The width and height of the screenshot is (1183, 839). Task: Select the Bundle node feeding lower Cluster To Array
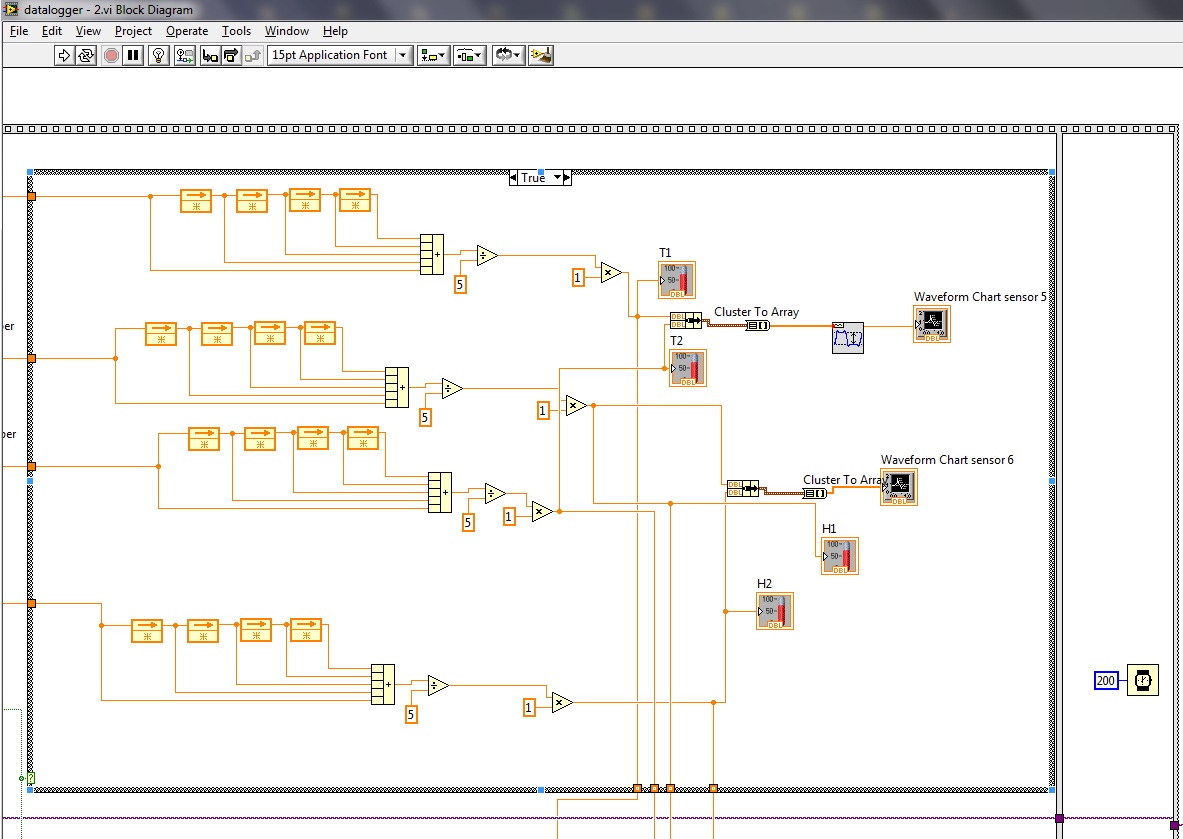(x=743, y=489)
